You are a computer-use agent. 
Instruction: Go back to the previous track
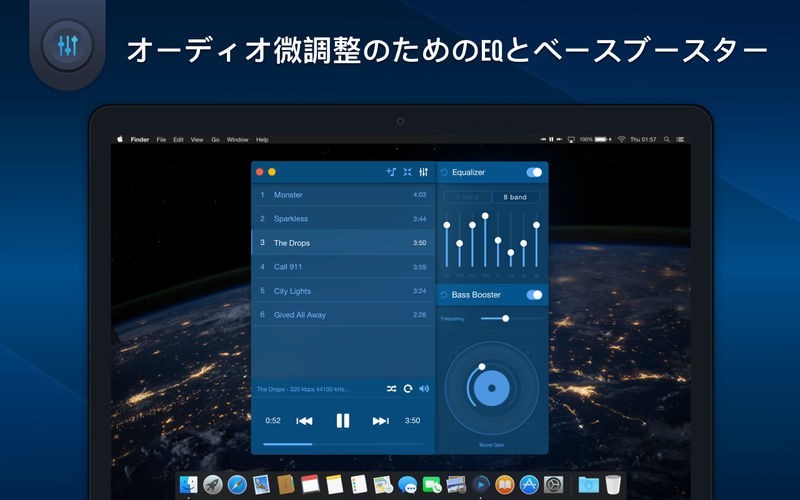point(305,421)
